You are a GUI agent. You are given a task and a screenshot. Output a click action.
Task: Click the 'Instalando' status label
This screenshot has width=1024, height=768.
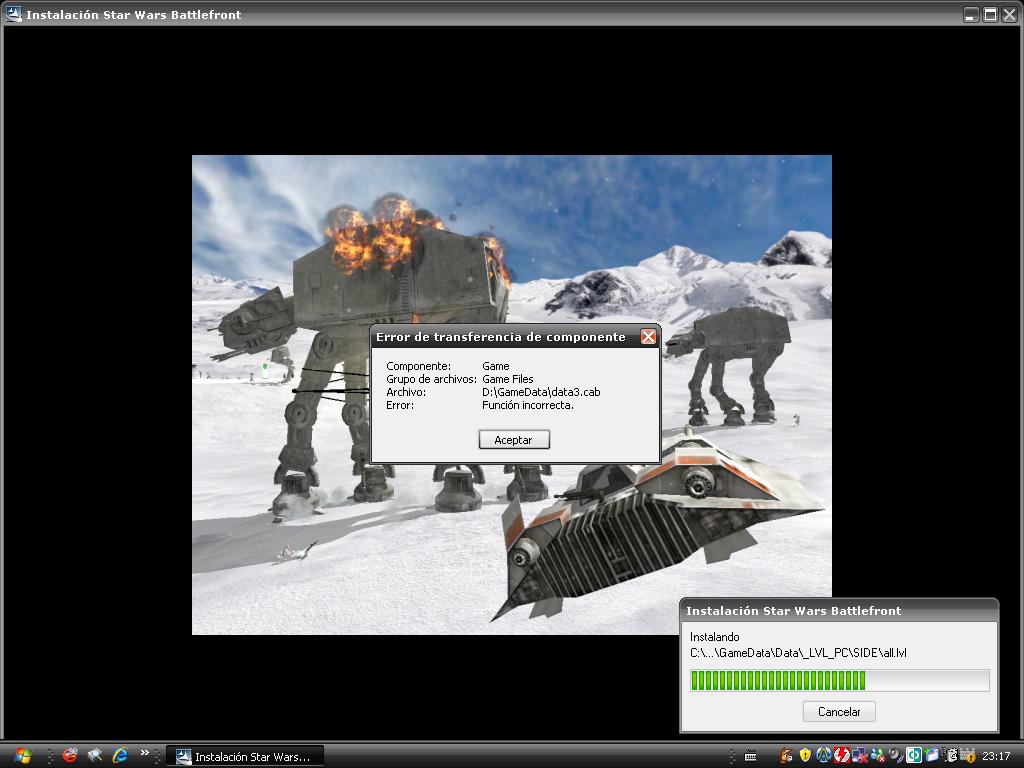coord(714,637)
